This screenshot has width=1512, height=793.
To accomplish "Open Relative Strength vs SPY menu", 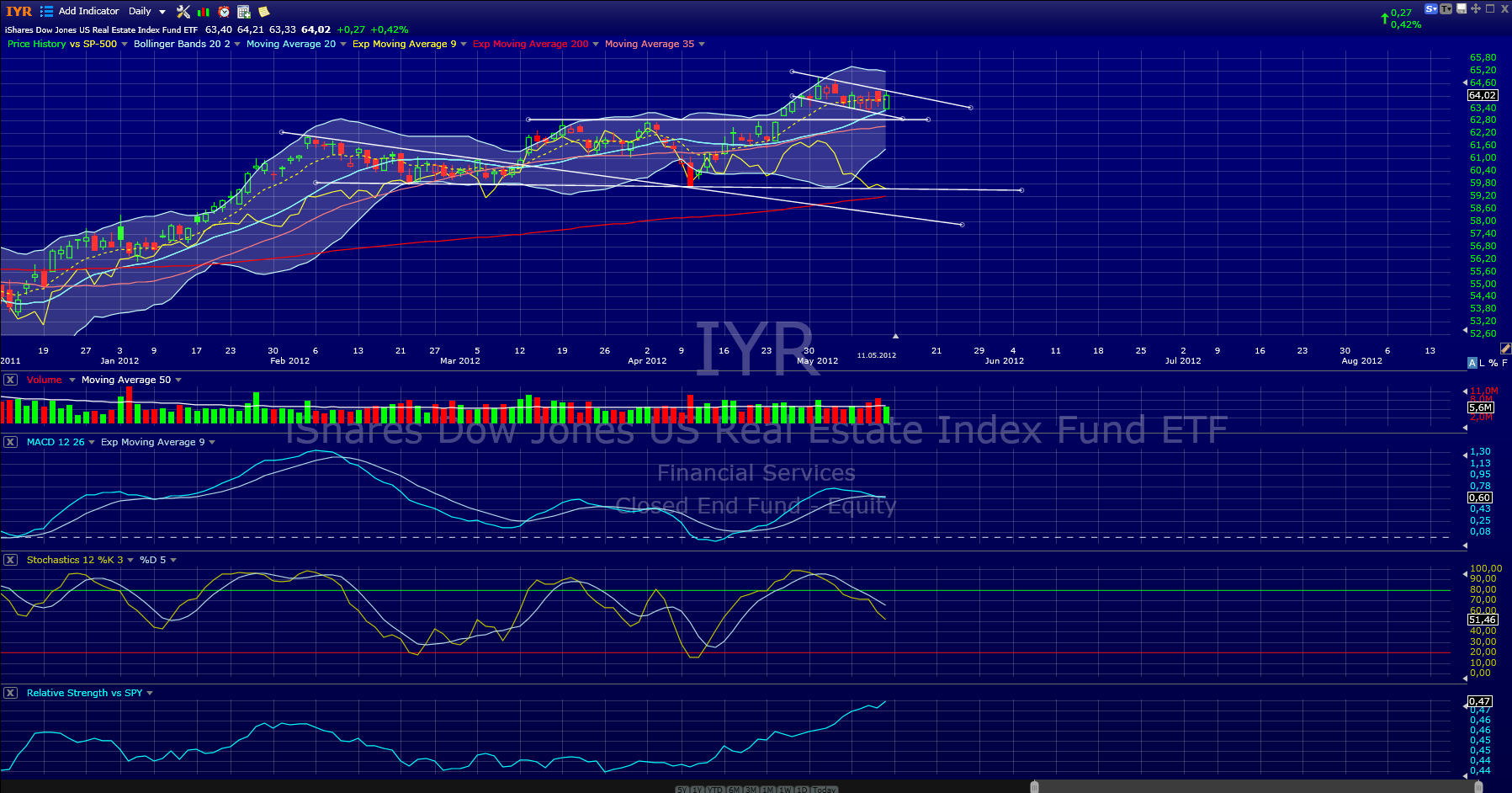I will coord(150,693).
